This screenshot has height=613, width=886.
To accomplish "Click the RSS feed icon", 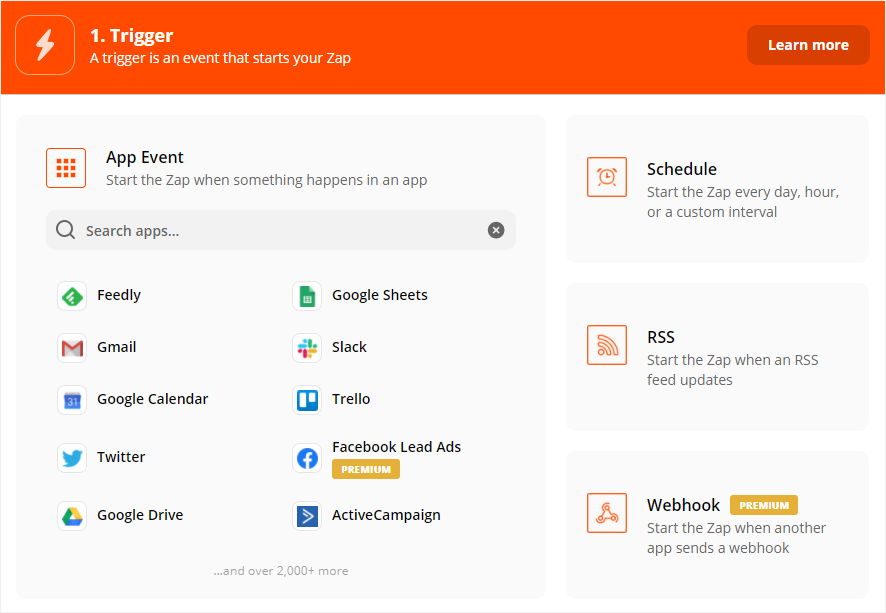I will coord(607,345).
